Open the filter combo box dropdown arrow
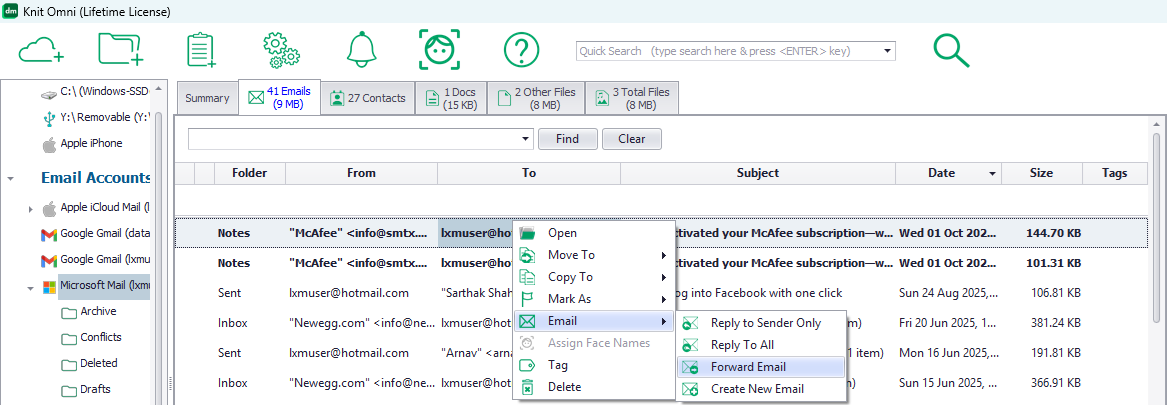This screenshot has height=405, width=1167. pos(526,139)
